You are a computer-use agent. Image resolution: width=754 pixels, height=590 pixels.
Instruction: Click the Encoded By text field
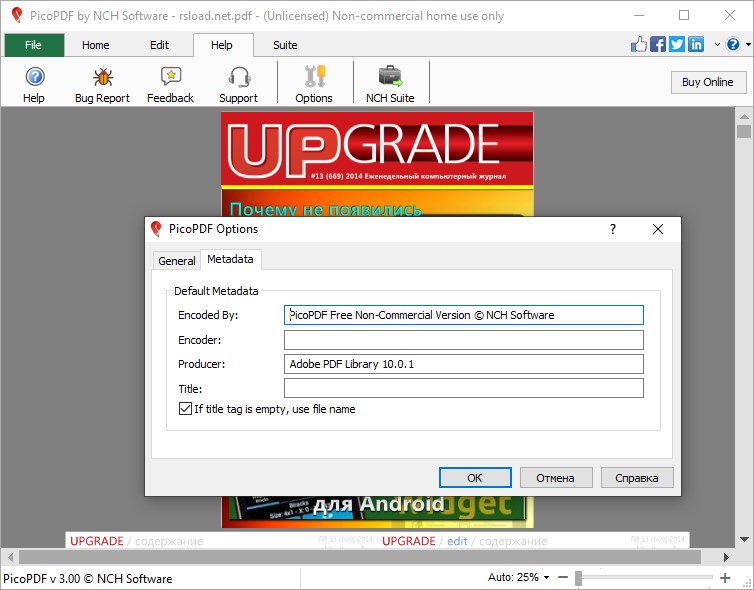(464, 315)
